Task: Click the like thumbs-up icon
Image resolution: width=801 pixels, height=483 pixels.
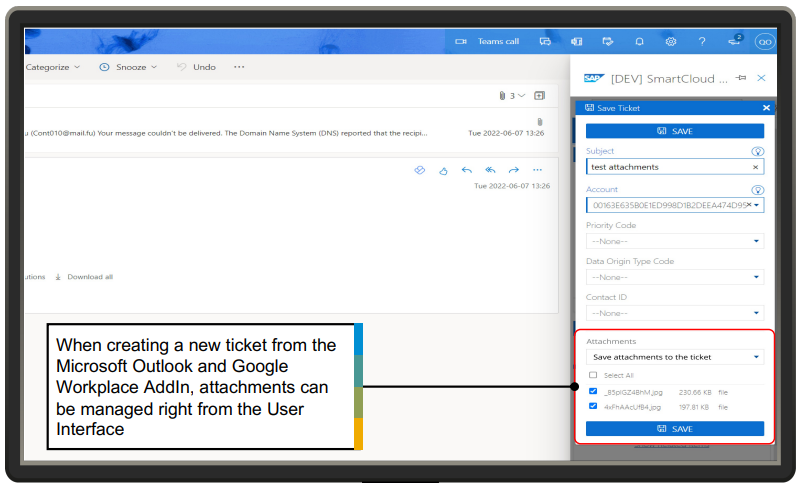Action: [x=443, y=171]
